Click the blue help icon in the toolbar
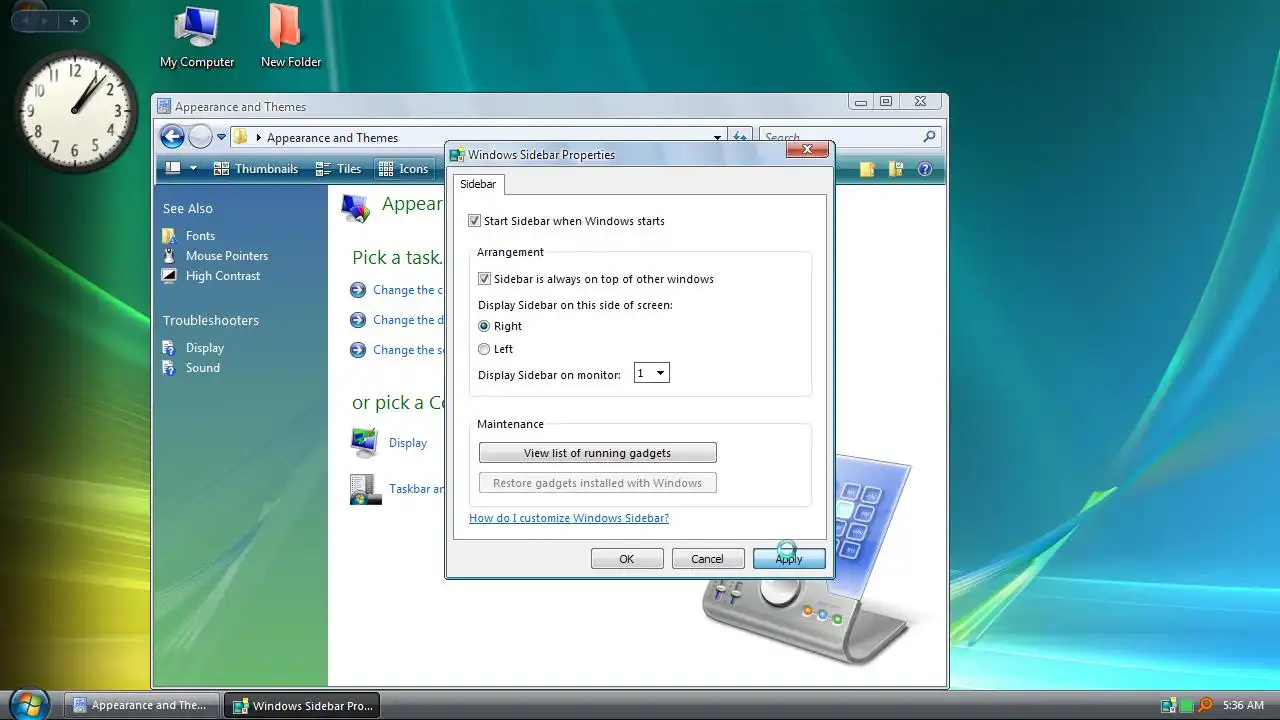This screenshot has width=1280, height=720. (x=925, y=169)
